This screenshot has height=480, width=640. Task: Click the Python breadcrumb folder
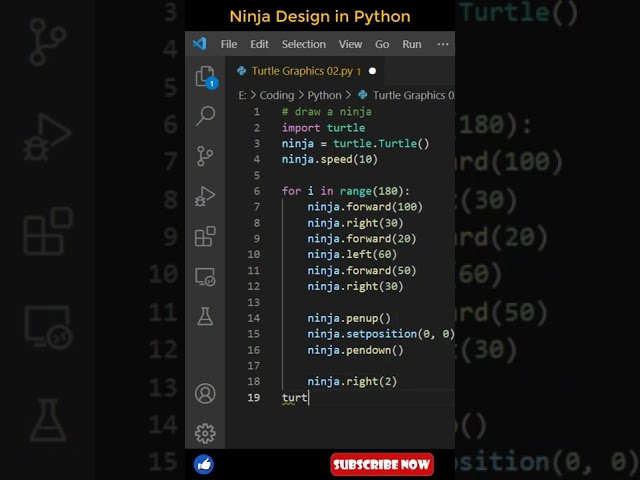pos(324,95)
